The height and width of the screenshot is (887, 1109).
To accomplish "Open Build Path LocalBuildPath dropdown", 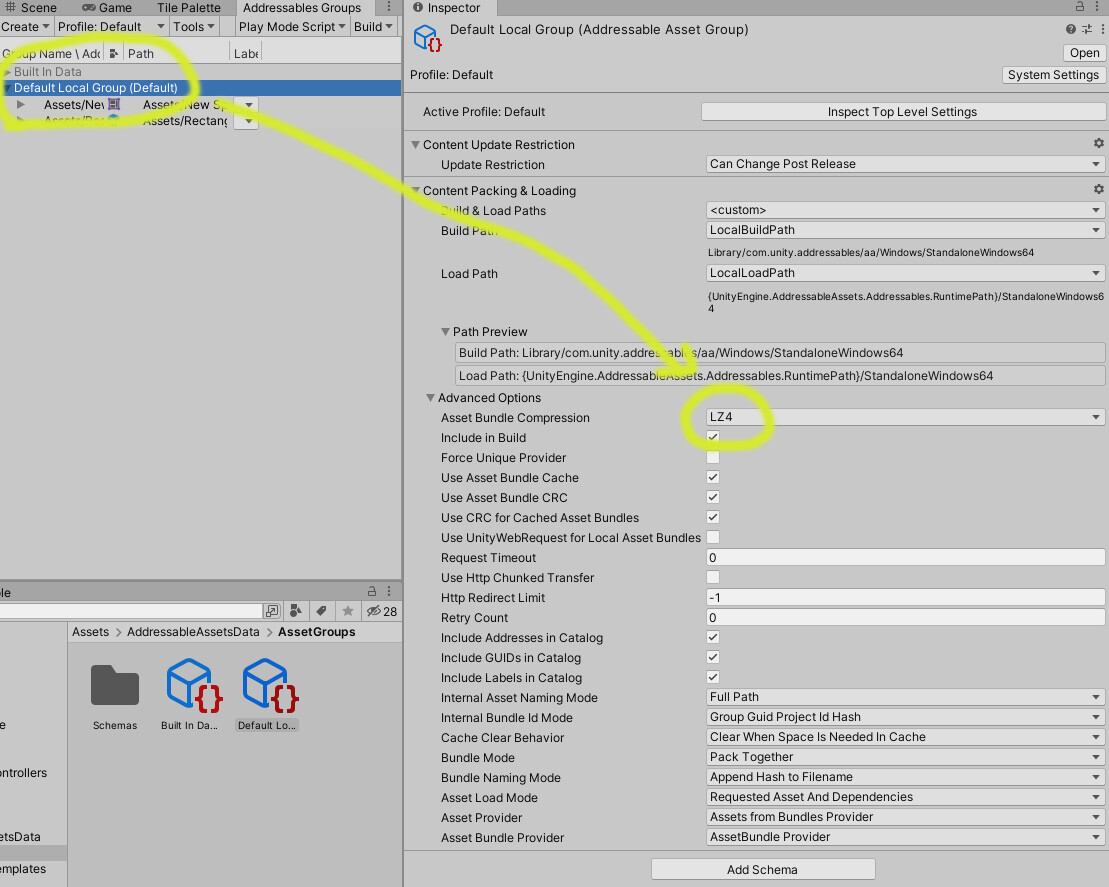I will point(905,230).
